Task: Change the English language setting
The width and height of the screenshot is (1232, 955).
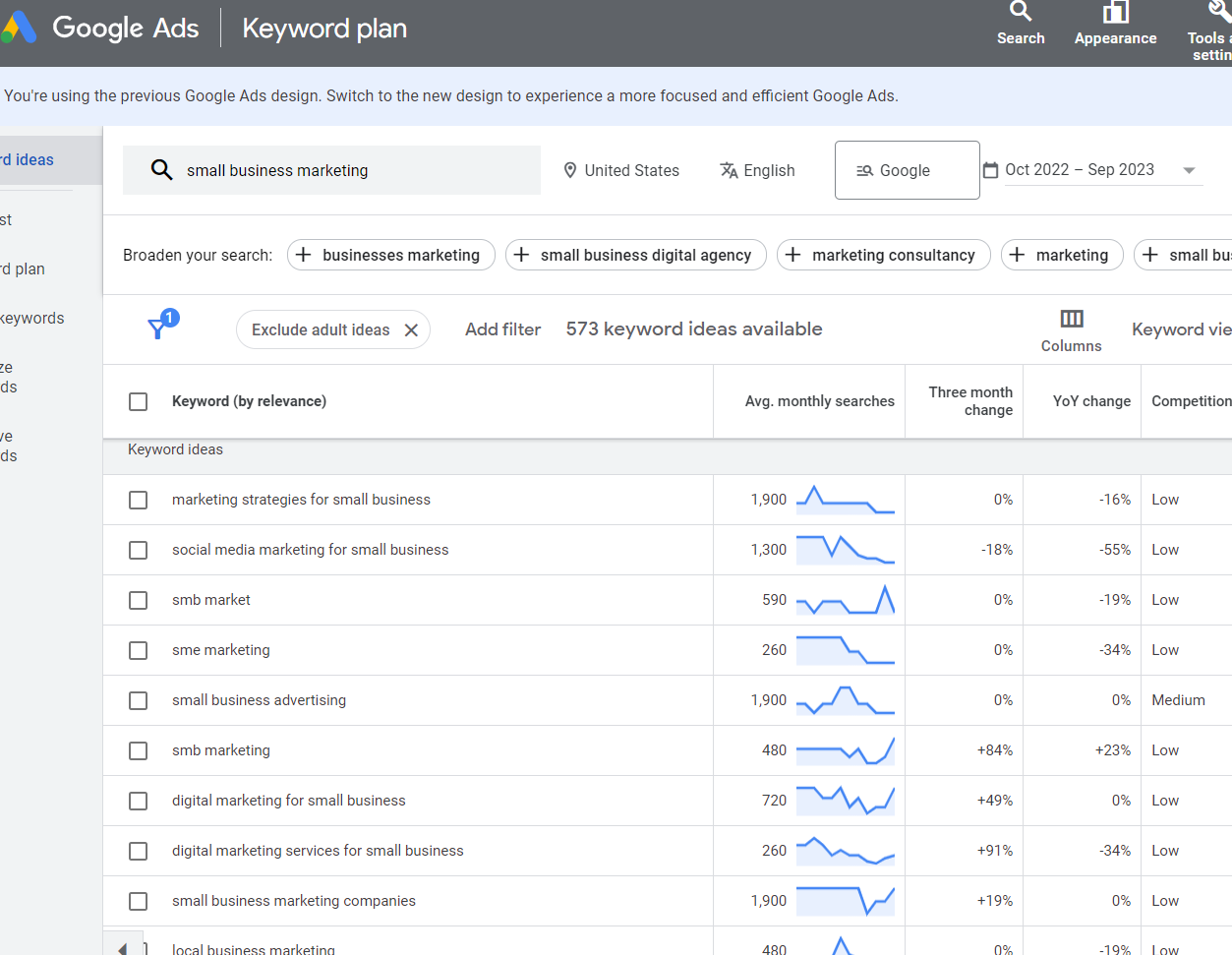Action: click(757, 170)
